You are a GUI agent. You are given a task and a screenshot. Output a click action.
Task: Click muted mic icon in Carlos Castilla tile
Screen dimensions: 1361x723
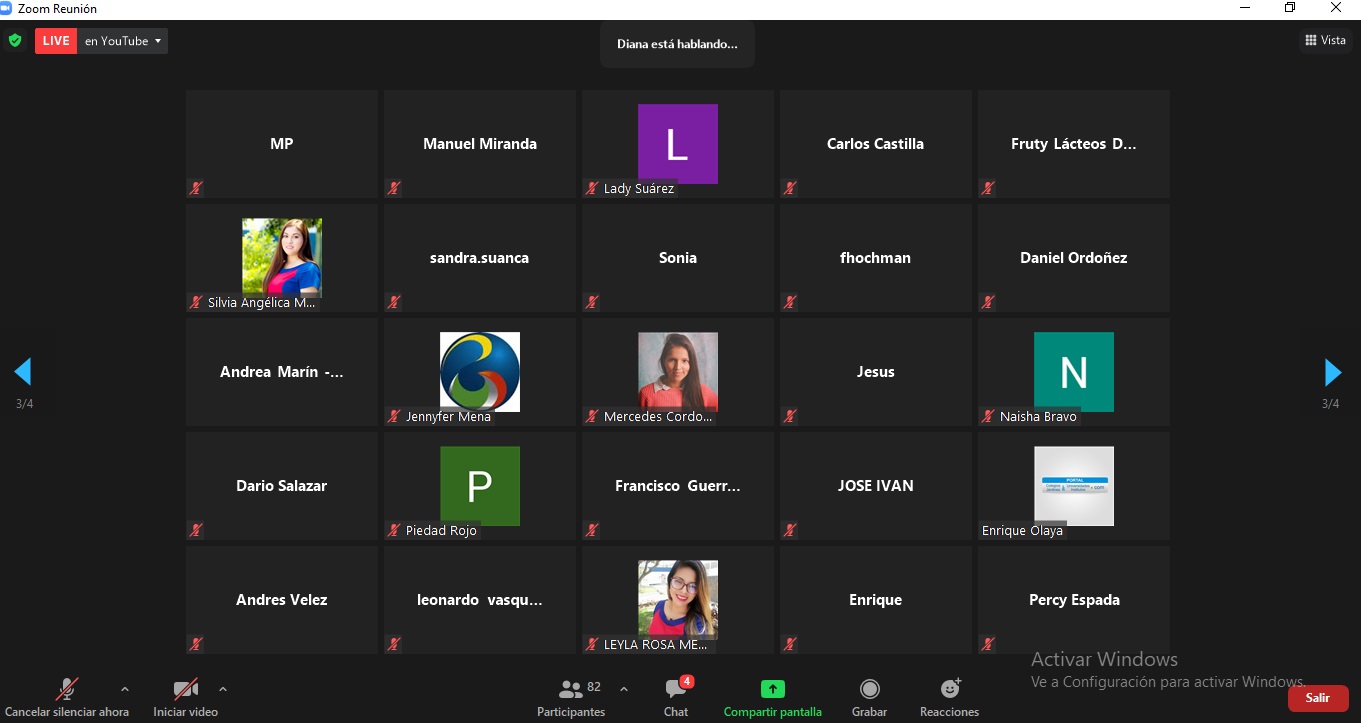pyautogui.click(x=791, y=188)
